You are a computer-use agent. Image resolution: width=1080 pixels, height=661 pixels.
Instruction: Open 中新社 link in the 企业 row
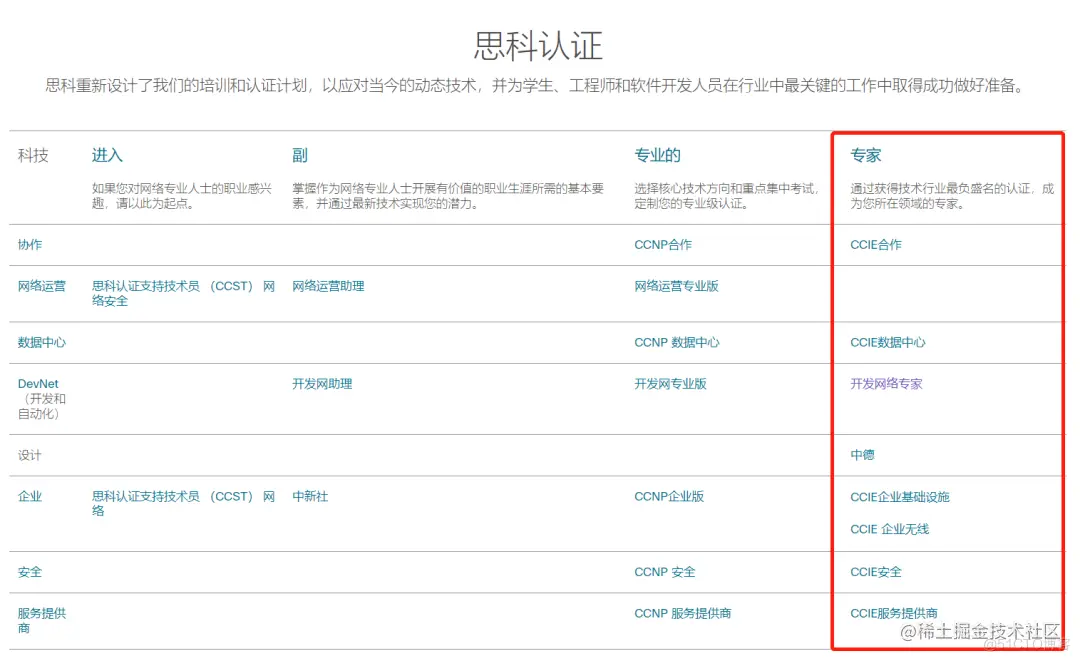tap(310, 497)
